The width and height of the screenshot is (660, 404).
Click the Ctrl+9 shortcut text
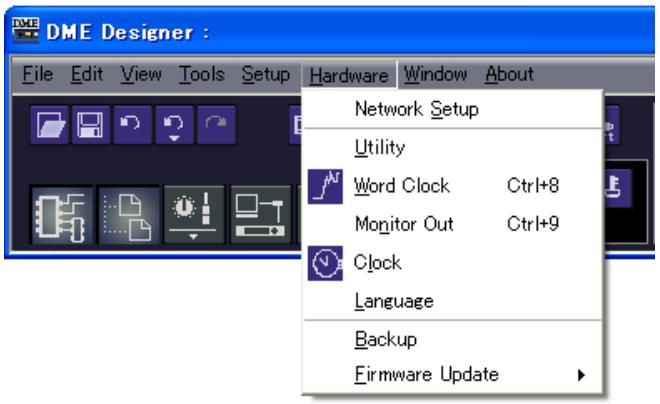click(533, 224)
